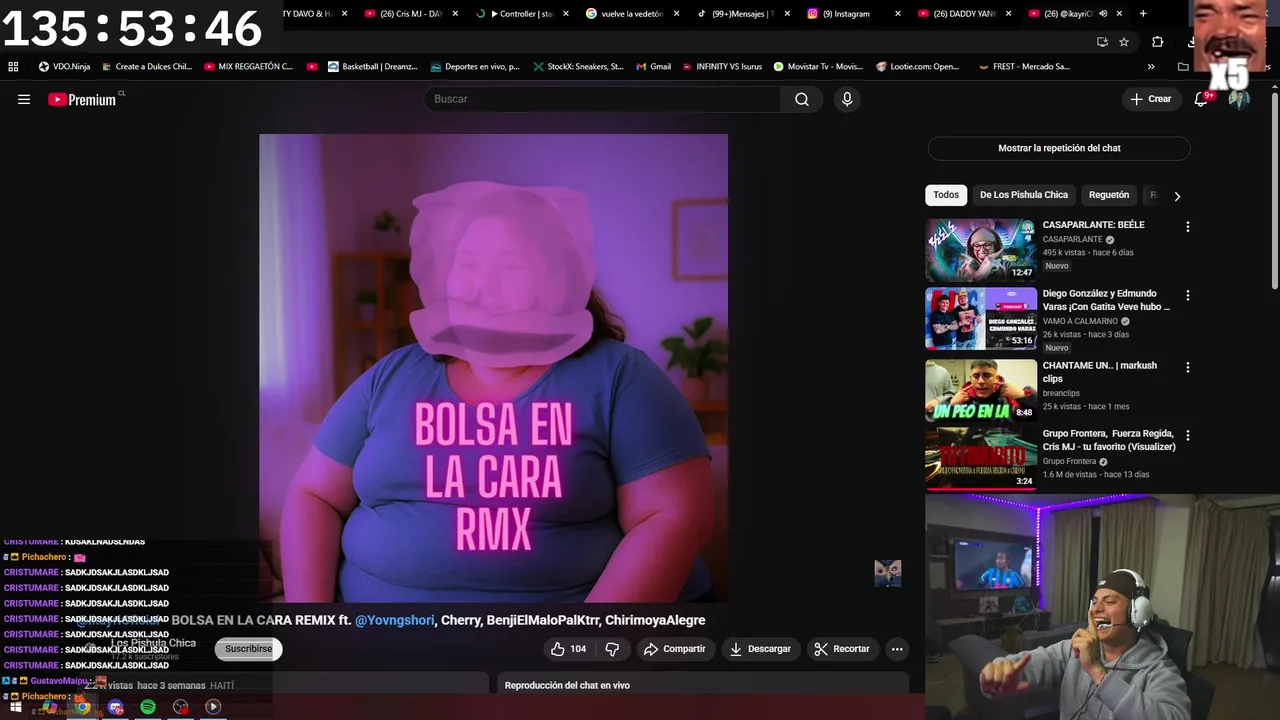This screenshot has height=720, width=1280.
Task: Click the Buscar search input field
Action: pyautogui.click(x=602, y=99)
